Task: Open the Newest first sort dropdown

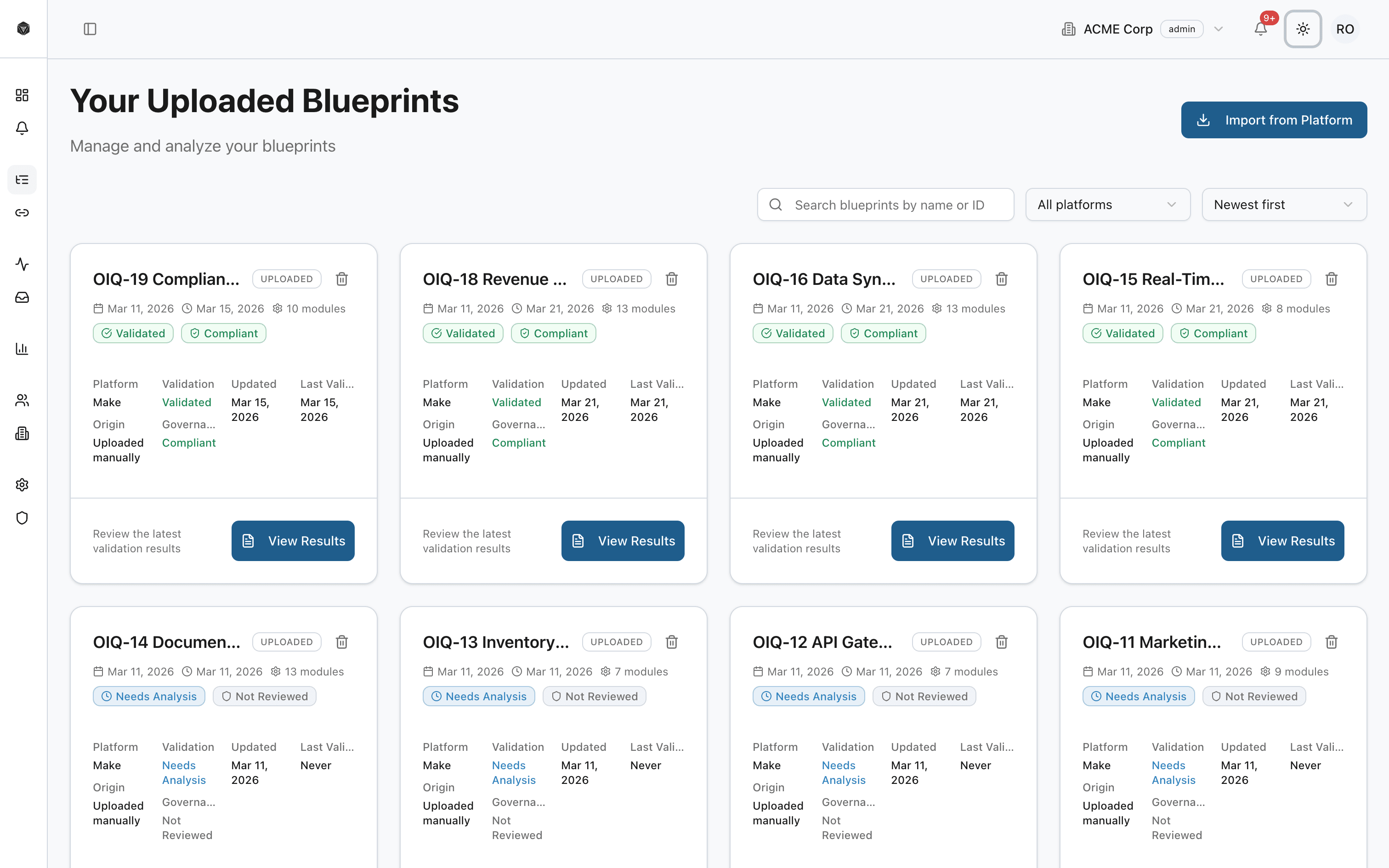Action: click(x=1285, y=204)
